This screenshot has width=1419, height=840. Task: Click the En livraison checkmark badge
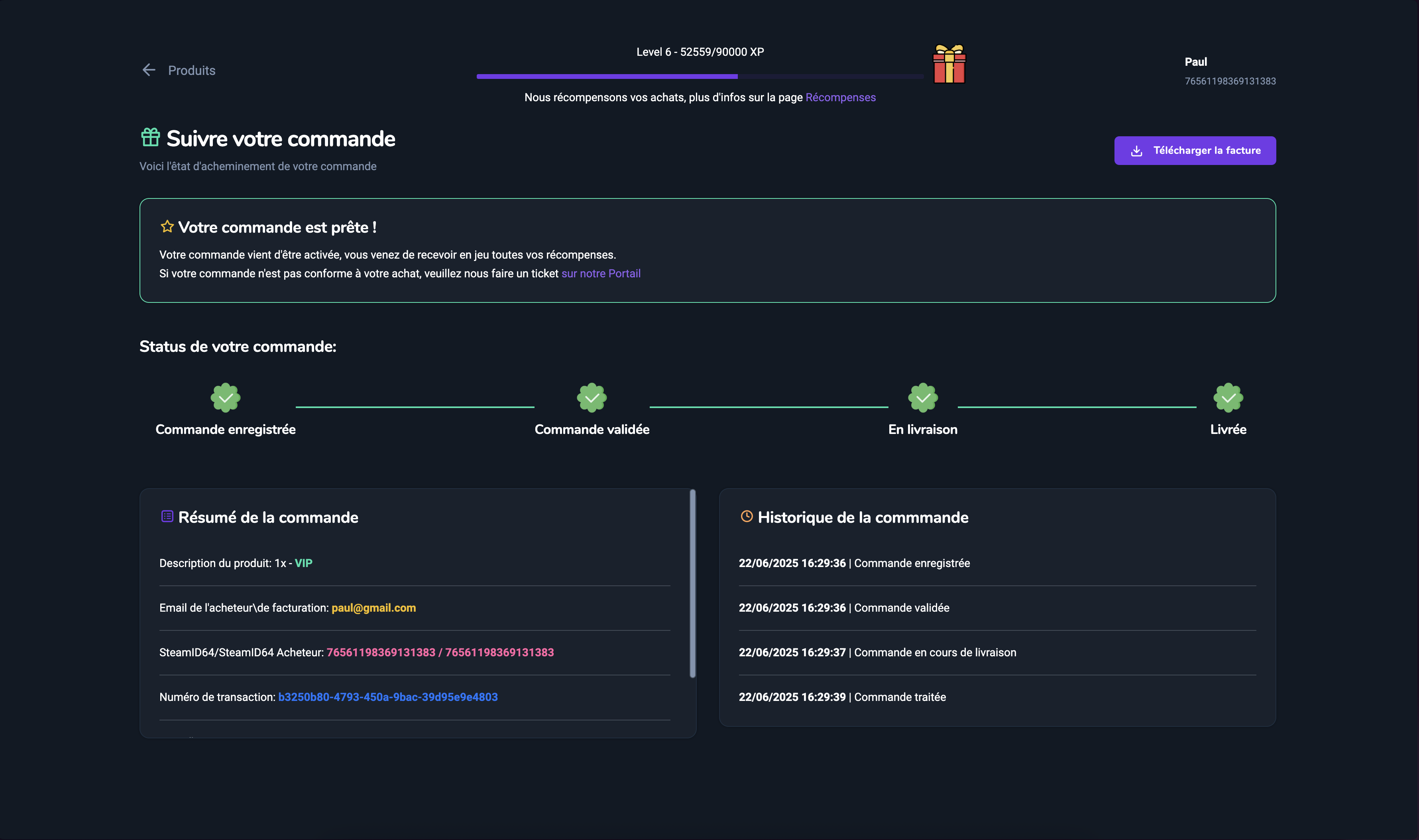923,398
